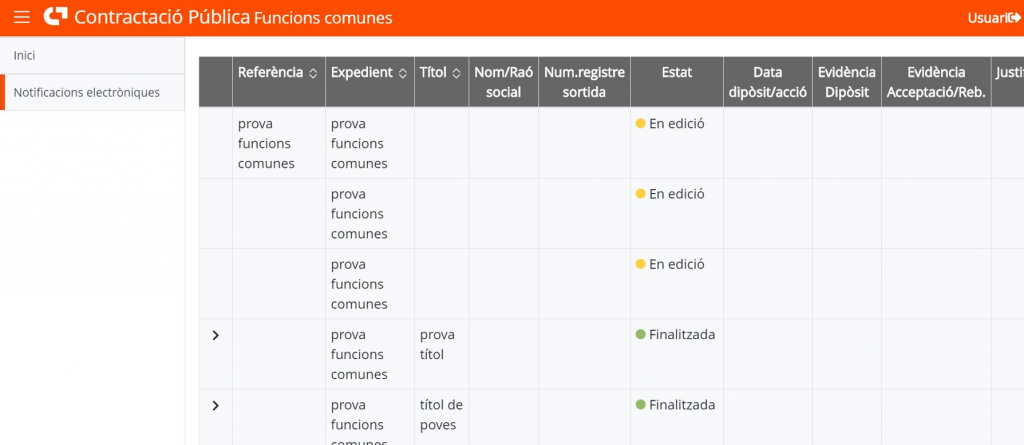Click the Usuari logout icon
This screenshot has height=445, width=1024.
pos(1014,17)
